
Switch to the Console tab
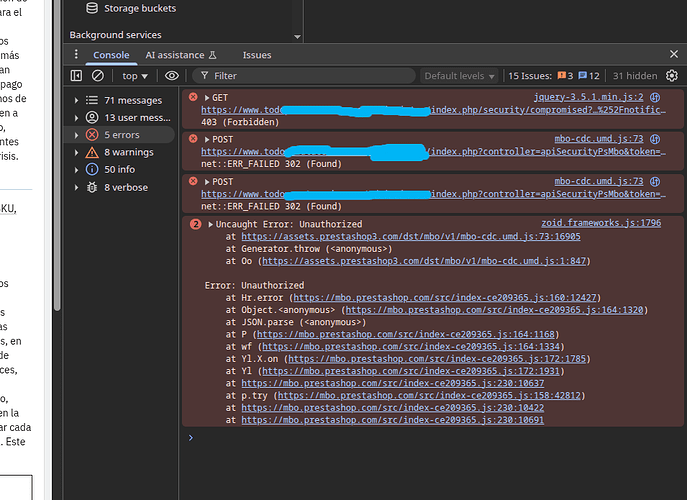[x=111, y=55]
